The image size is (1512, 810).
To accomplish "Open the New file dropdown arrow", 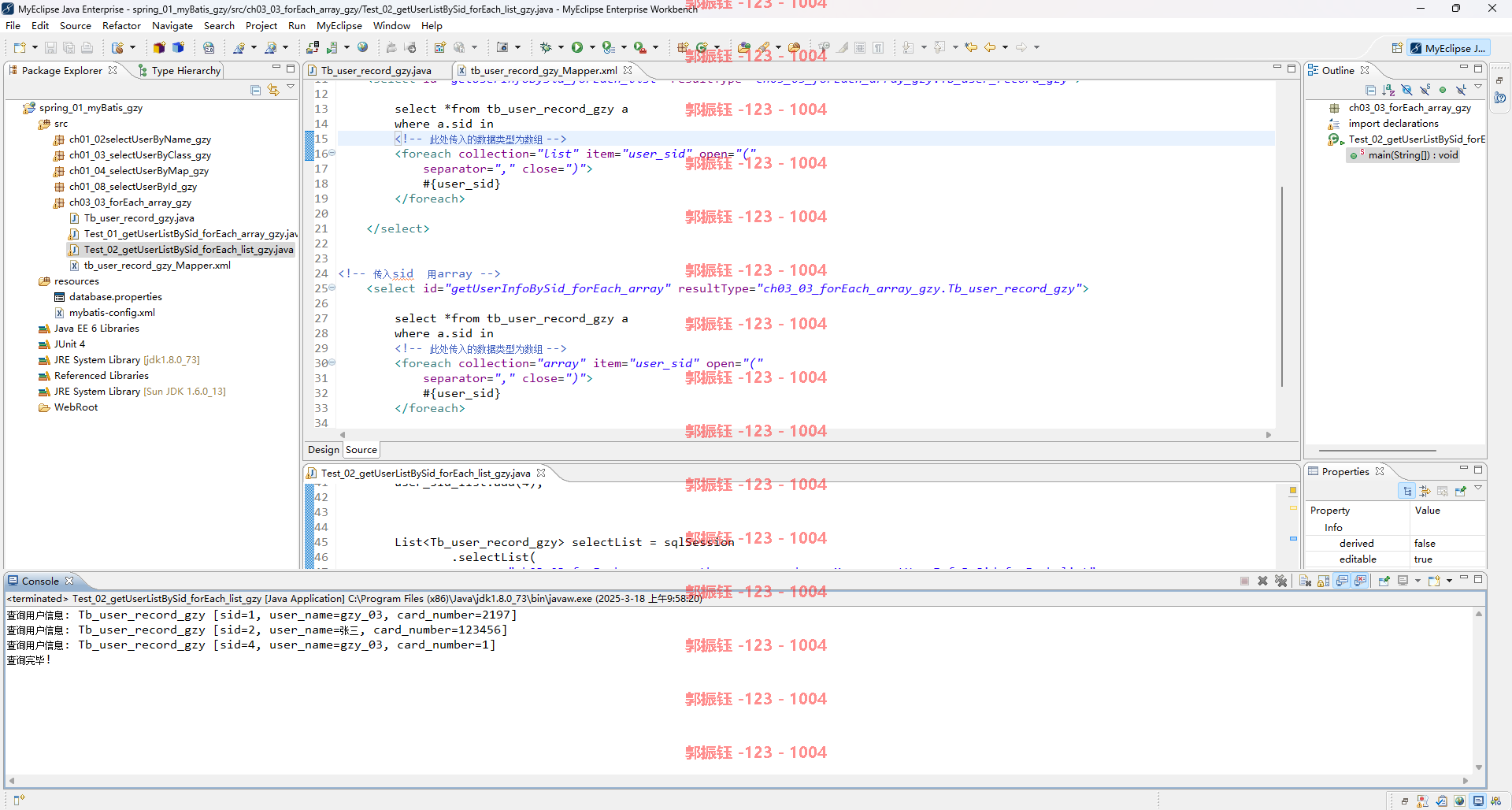I will 35,47.
